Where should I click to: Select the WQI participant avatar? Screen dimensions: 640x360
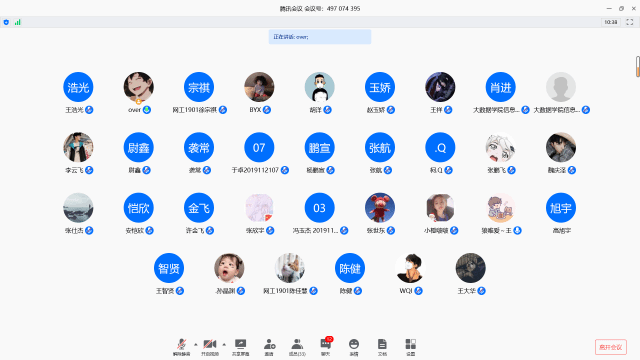(410, 268)
